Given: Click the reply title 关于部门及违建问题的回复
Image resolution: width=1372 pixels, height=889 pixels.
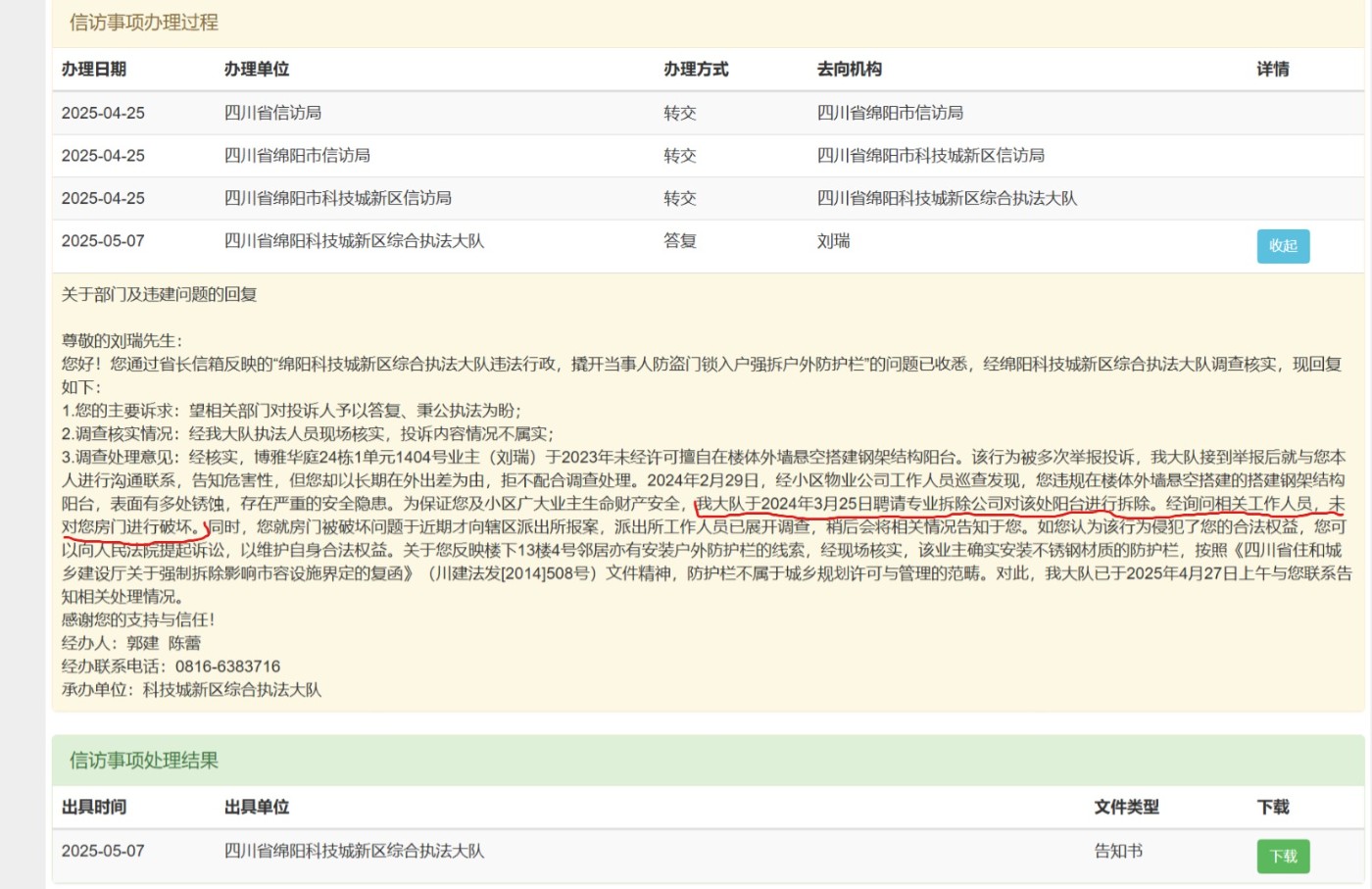Looking at the screenshot, I should click(x=160, y=295).
